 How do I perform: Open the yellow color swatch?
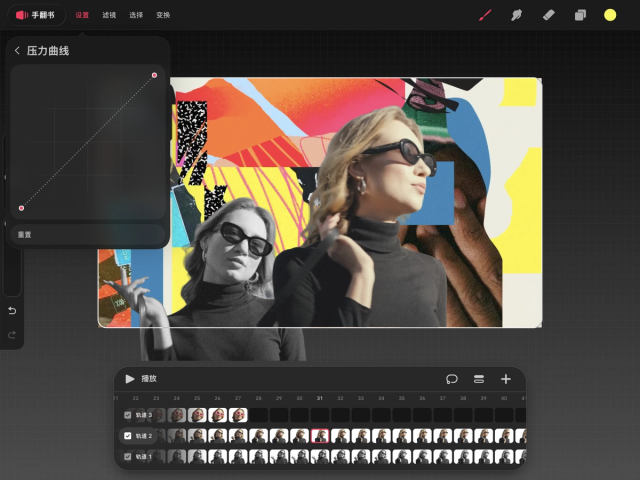(x=610, y=15)
